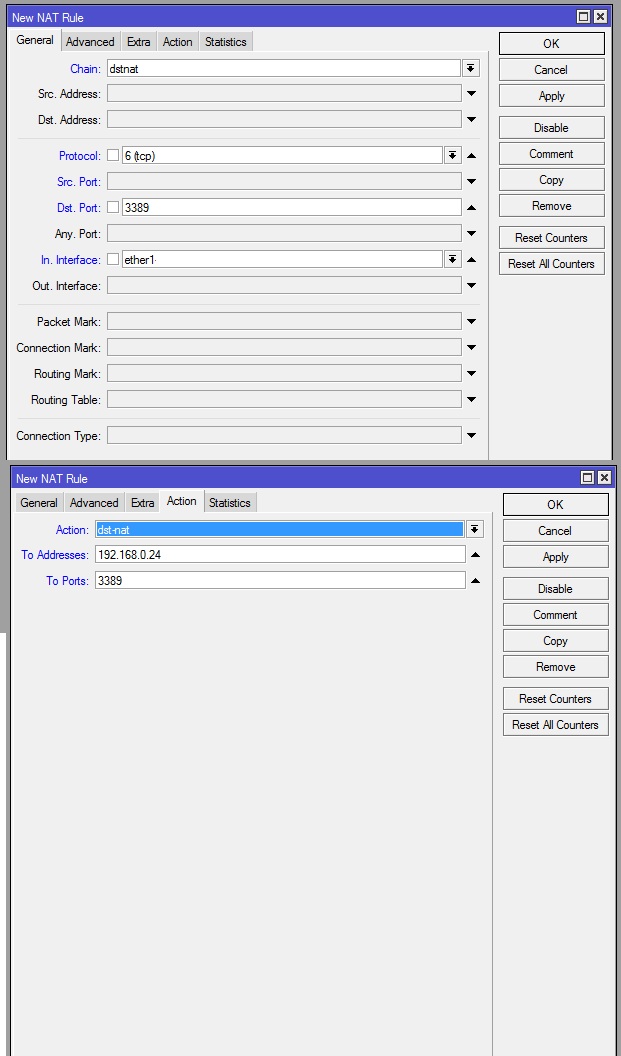Click the To Addresses field 192.168.0.24
Viewport: 621px width, 1056px height.
click(x=280, y=555)
